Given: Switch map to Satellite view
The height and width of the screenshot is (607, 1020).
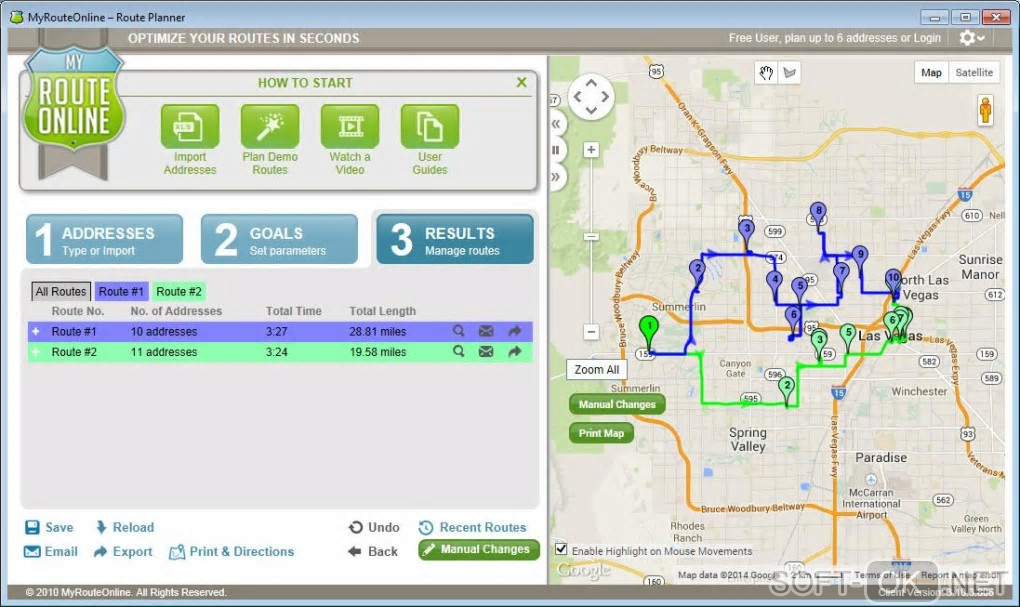Looking at the screenshot, I should 974,73.
